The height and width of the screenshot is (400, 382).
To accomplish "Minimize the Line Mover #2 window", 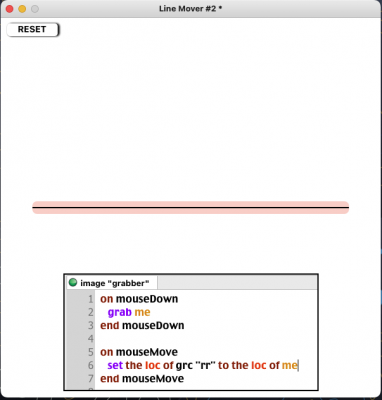I will (x=22, y=9).
